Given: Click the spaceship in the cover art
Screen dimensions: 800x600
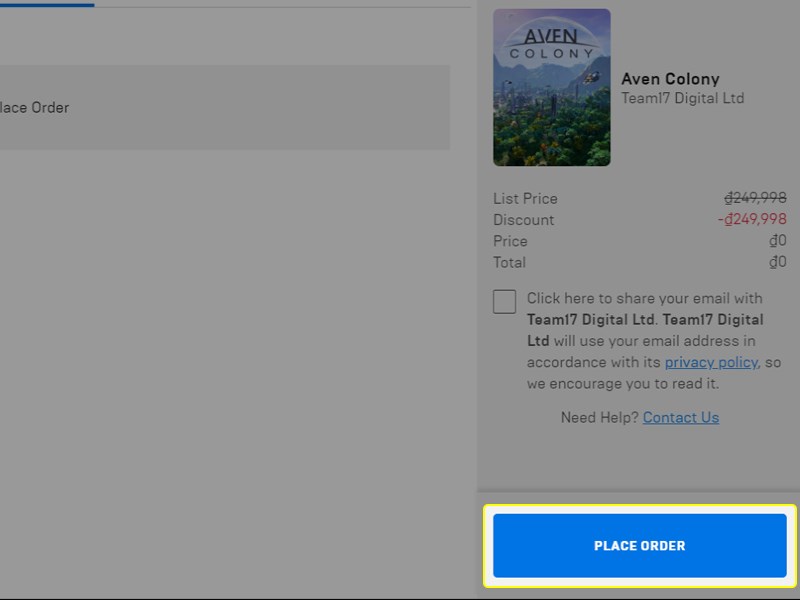Looking at the screenshot, I should pos(591,78).
